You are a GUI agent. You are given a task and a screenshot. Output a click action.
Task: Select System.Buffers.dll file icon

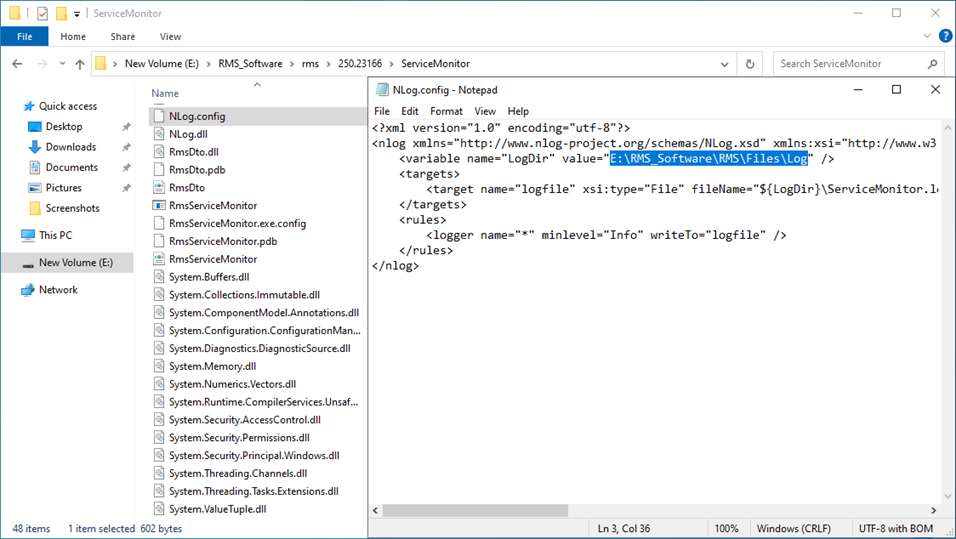(x=159, y=277)
